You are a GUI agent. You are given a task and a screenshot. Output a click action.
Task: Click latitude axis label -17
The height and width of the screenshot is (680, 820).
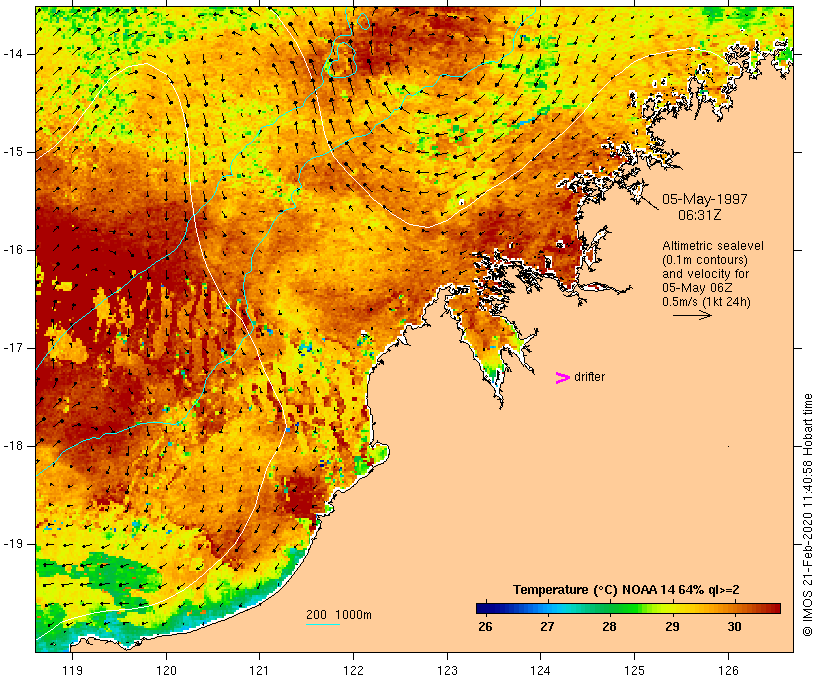[13, 348]
